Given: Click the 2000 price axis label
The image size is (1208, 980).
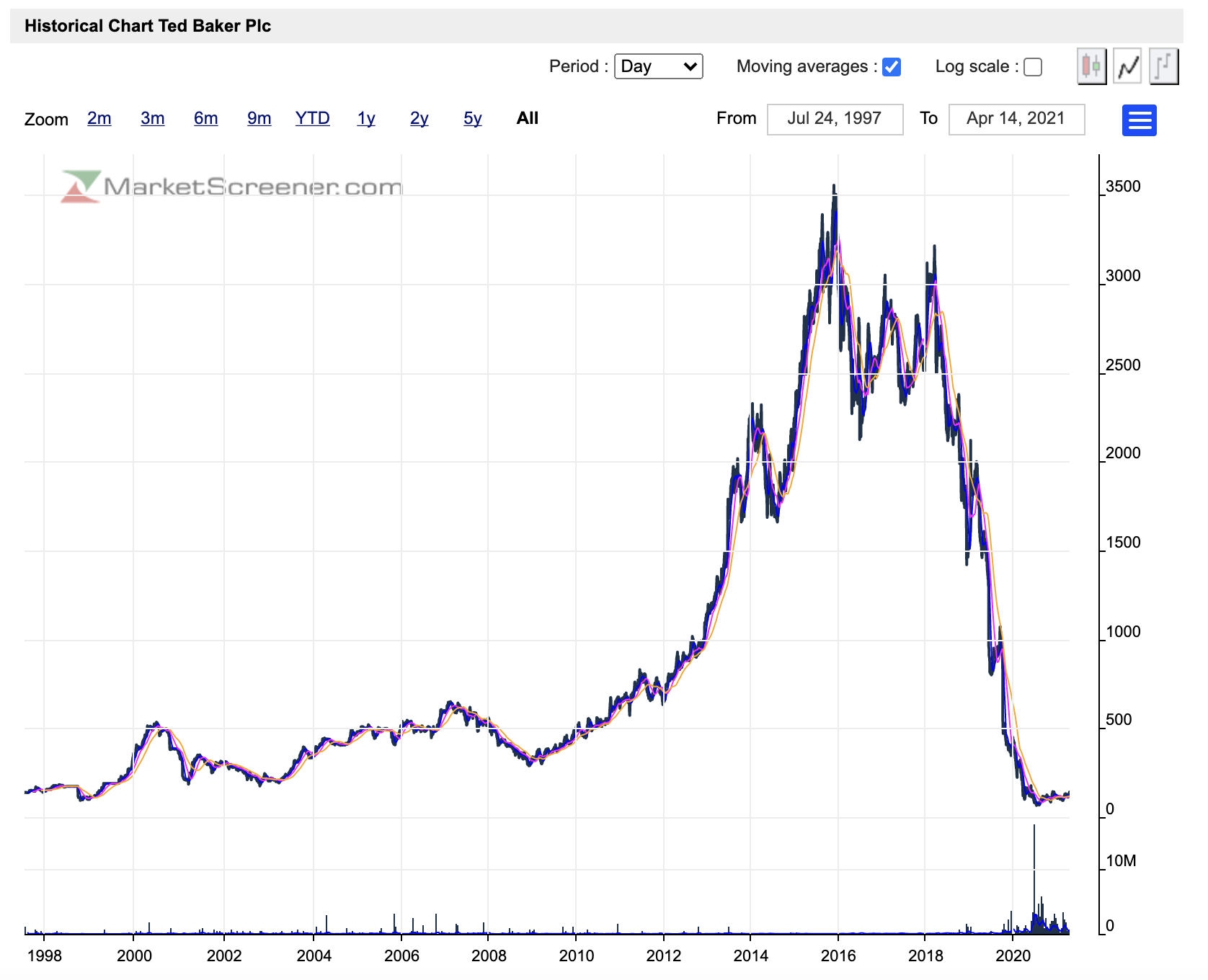Looking at the screenshot, I should pos(1123,453).
